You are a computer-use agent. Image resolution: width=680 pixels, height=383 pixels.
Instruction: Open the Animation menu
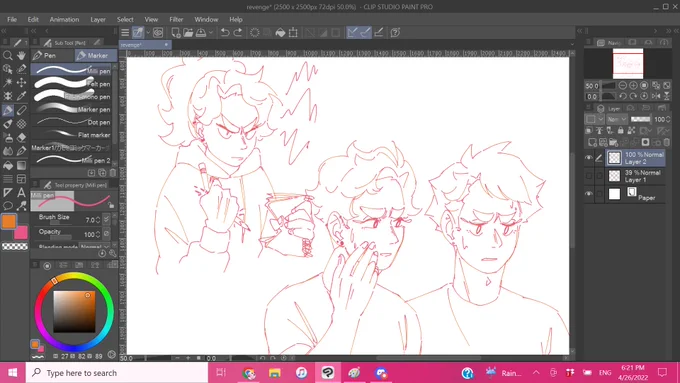[64, 20]
